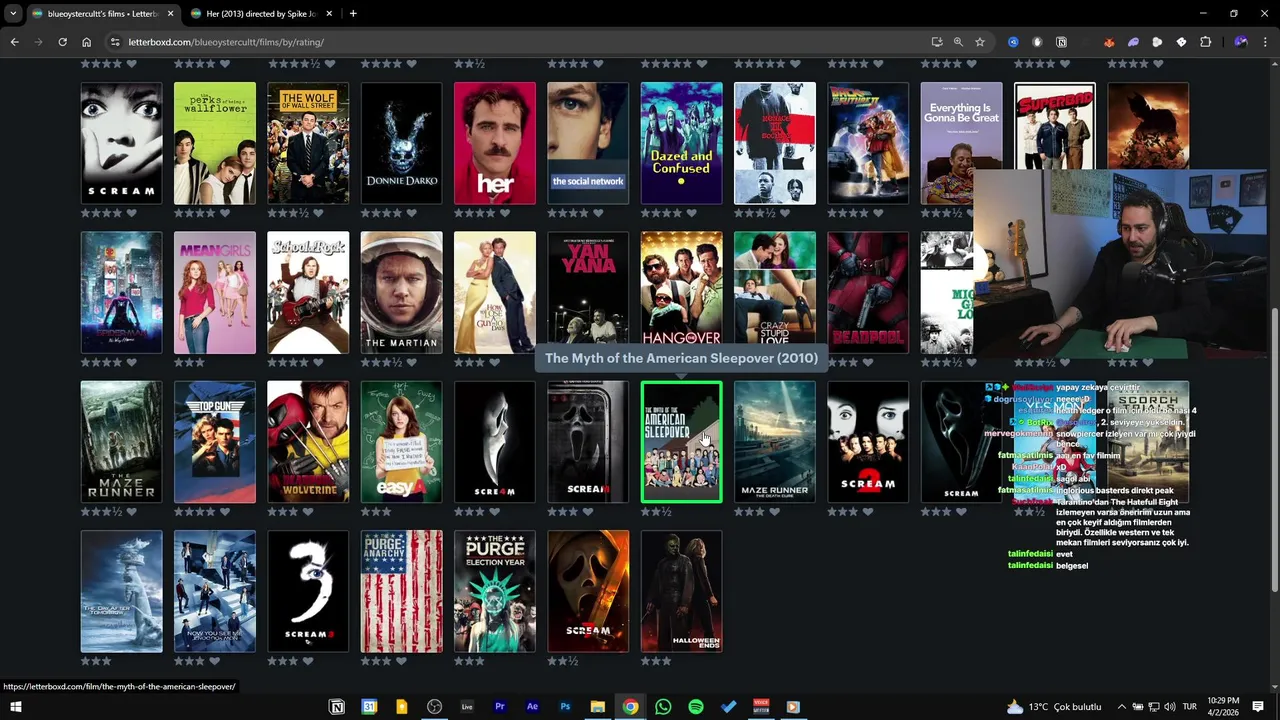Open the Easy A poster
This screenshot has height=720, width=1280.
[x=401, y=442]
